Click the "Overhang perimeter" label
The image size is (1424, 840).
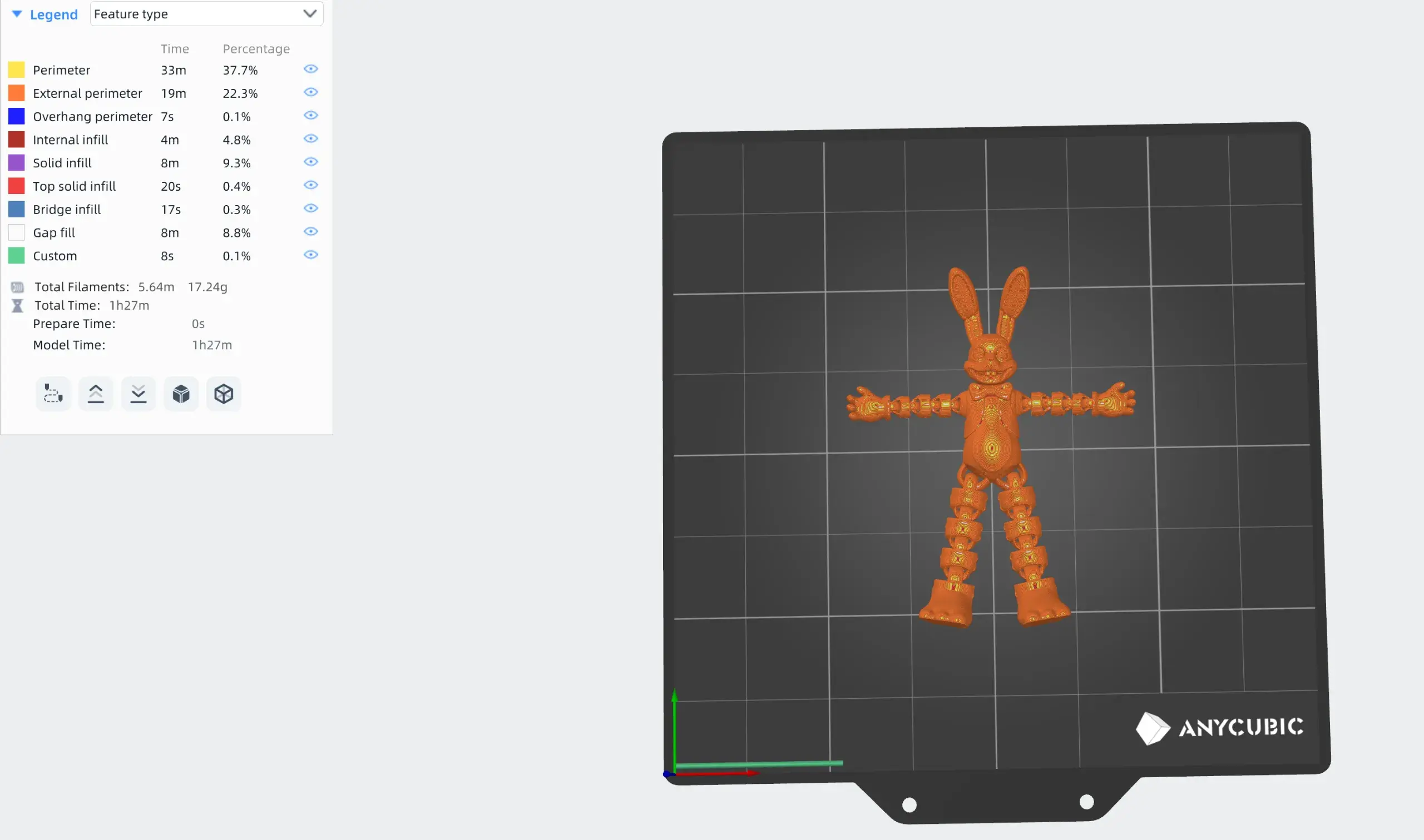coord(93,116)
